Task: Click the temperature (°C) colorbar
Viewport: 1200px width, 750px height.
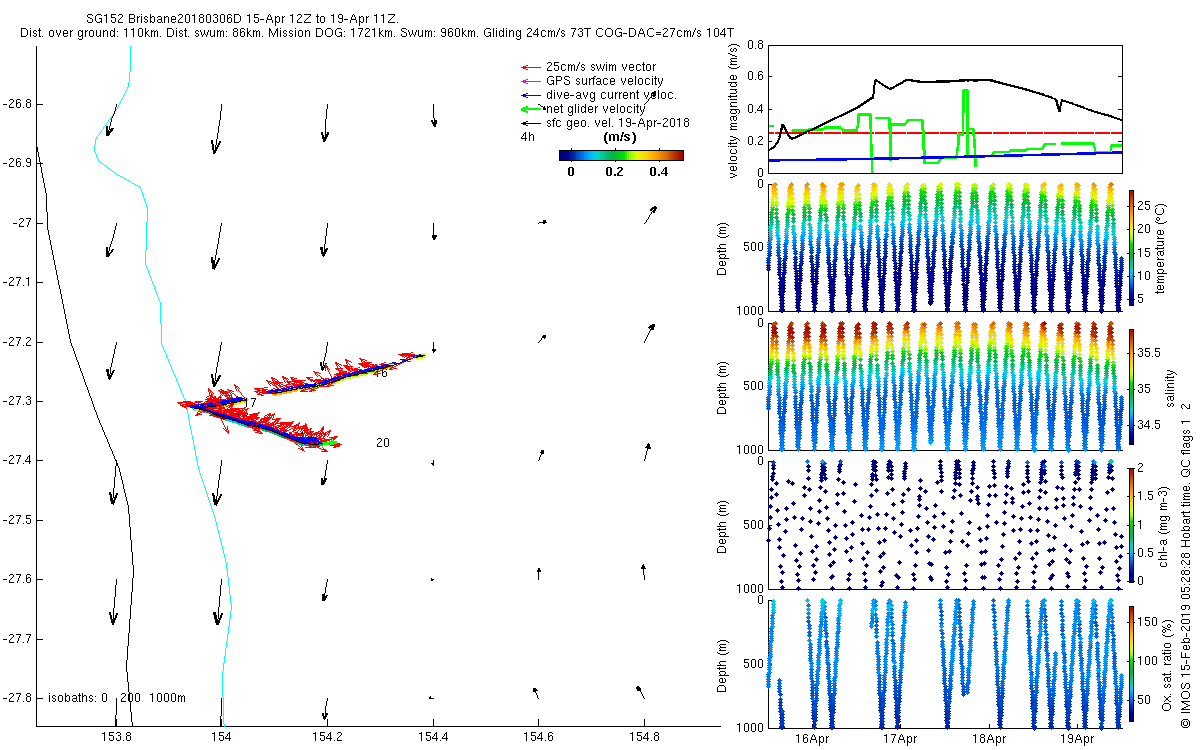Action: pos(1132,247)
